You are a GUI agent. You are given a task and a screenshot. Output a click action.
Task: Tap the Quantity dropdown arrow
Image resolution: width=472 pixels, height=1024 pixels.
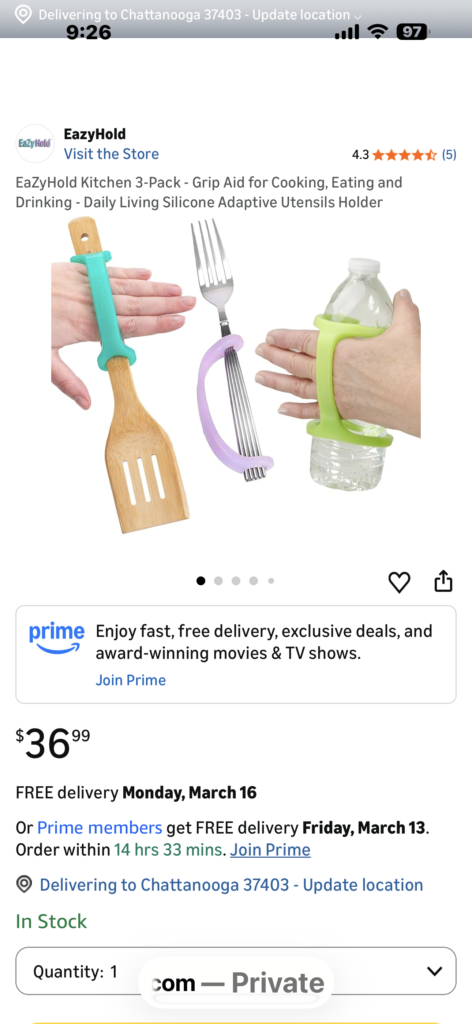[435, 971]
